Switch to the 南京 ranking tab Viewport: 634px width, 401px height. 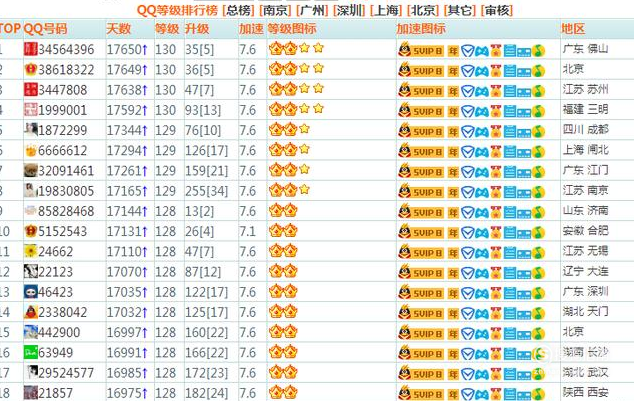[x=275, y=10]
